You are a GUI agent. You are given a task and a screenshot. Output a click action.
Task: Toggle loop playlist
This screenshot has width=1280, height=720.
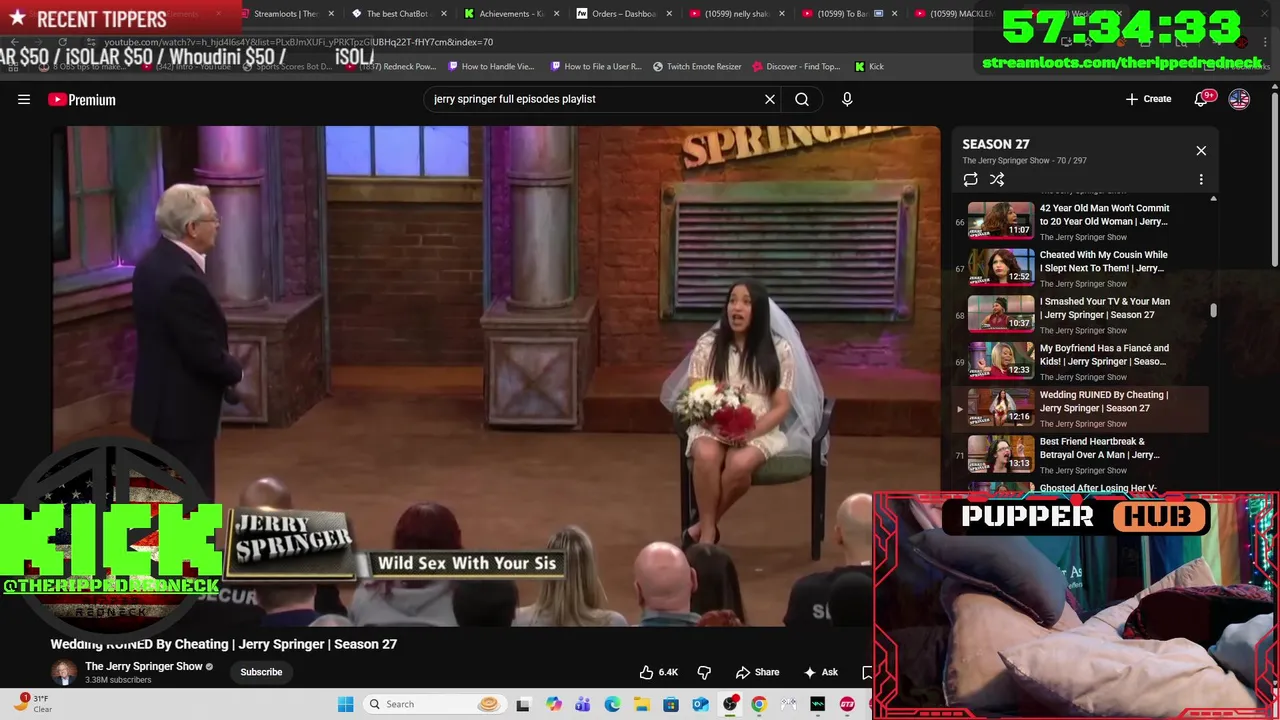(x=970, y=180)
